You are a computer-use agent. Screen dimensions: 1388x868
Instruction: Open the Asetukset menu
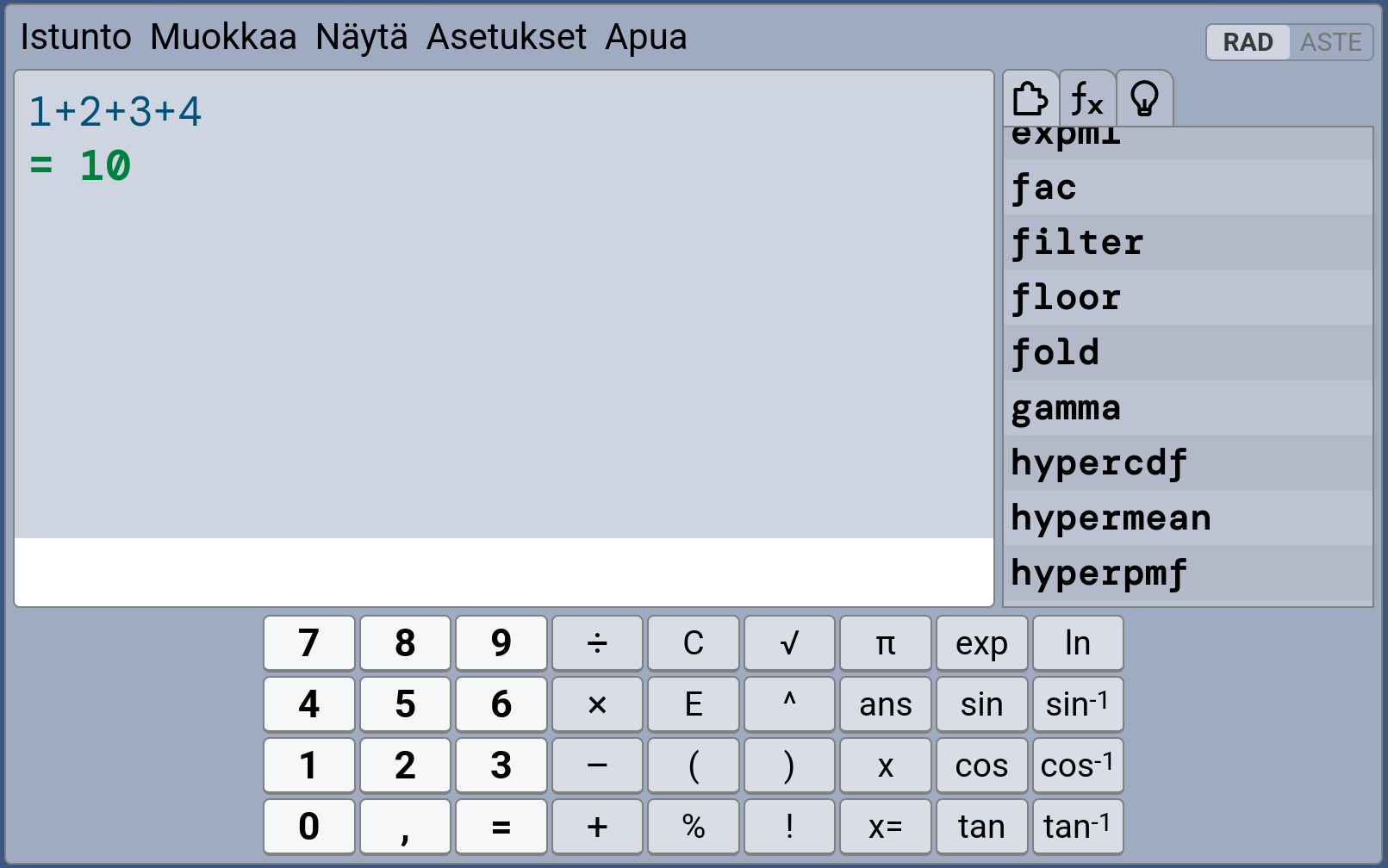click(507, 37)
